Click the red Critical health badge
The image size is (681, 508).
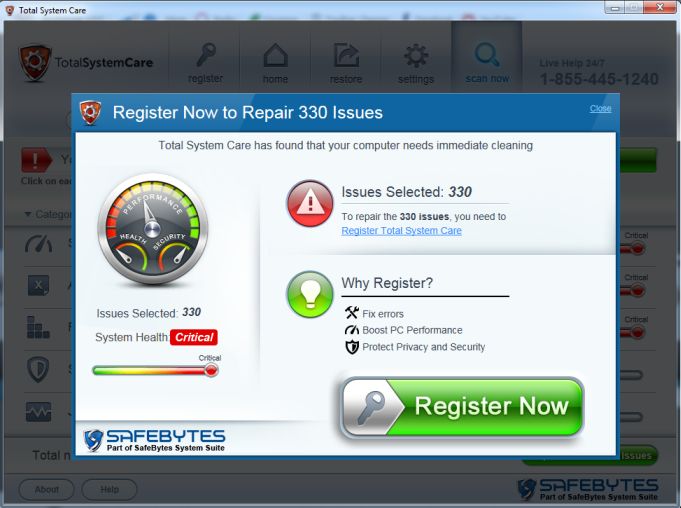(194, 337)
